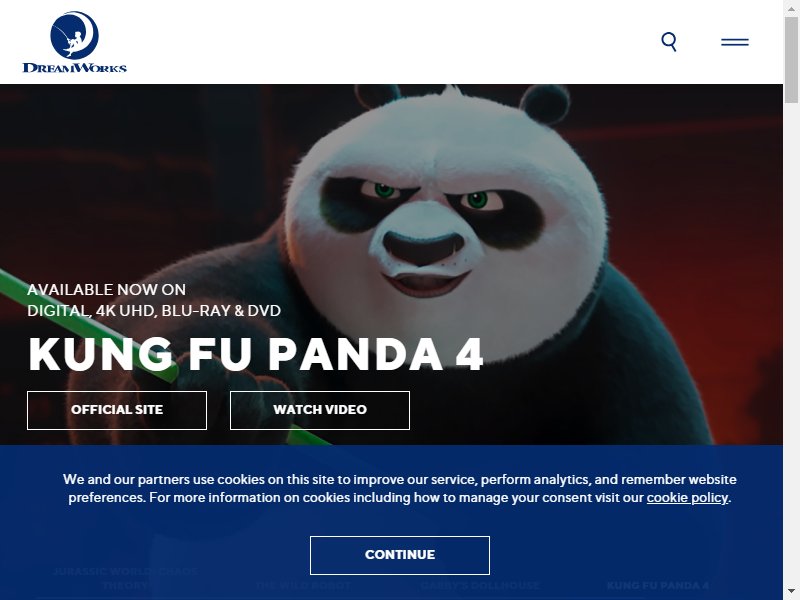Play trailer with the Watch Video button

[320, 410]
